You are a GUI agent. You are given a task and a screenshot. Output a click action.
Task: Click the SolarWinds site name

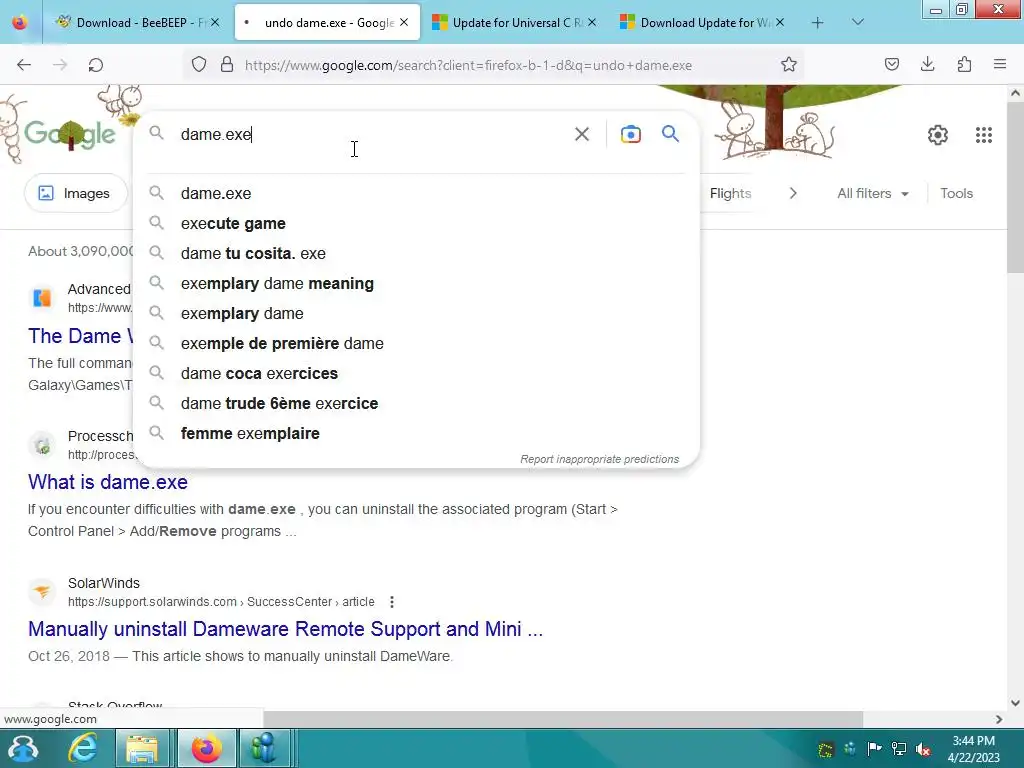104,583
